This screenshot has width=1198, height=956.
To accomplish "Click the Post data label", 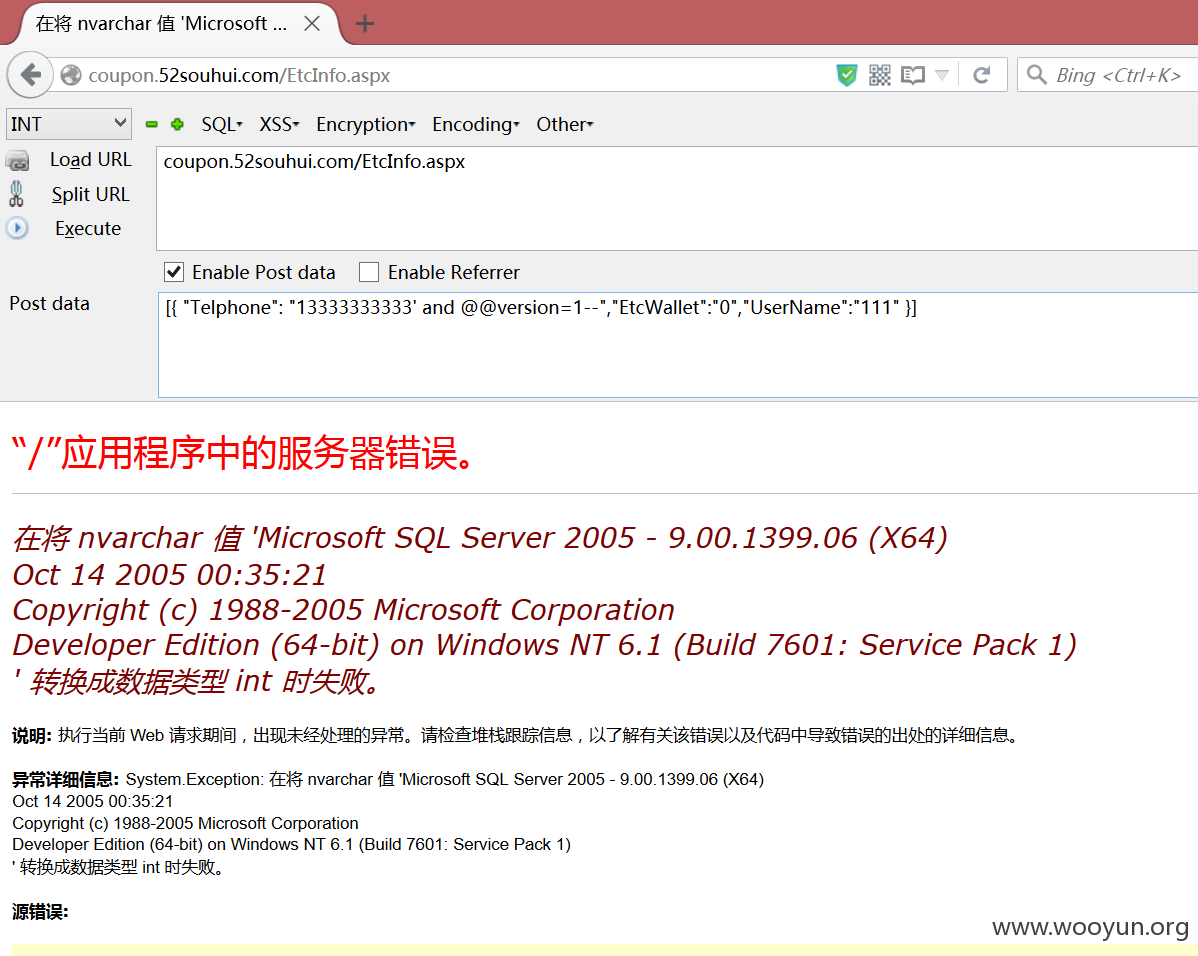I will tap(50, 303).
